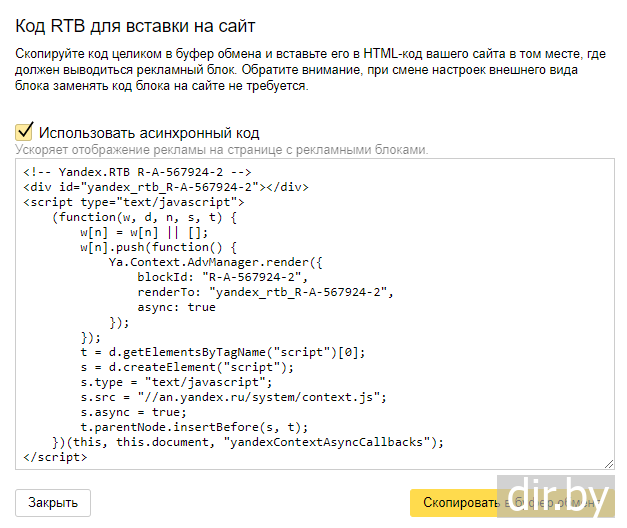Viewport: 627px width, 528px height.
Task: Click the yellow "Скопировать в буфер обмена" button
Action: click(x=512, y=503)
